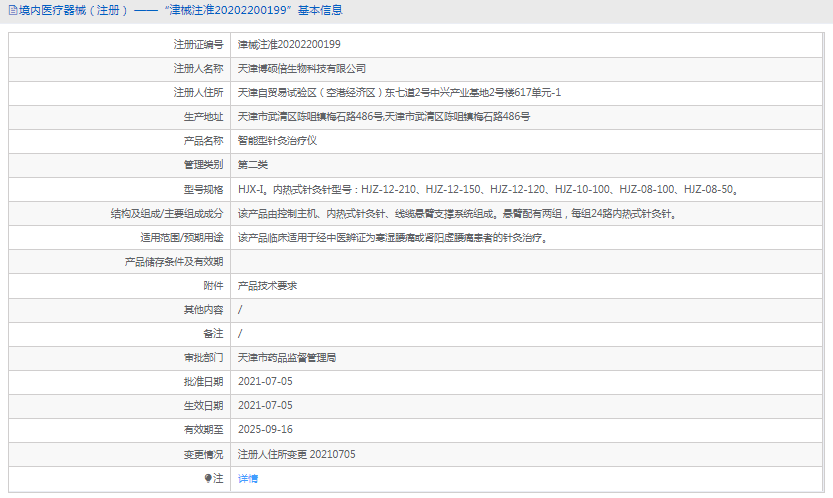Viewport: 833px width, 498px height.
Task: Click the 审批部门 row label
Action: [203, 358]
